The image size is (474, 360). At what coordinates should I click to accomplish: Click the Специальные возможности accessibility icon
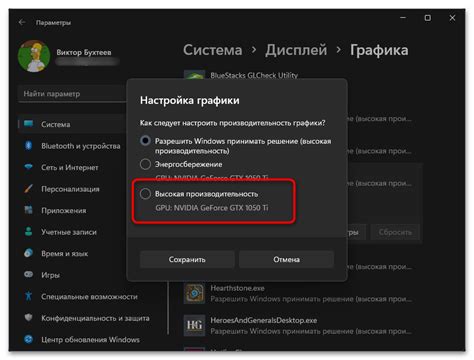point(29,296)
